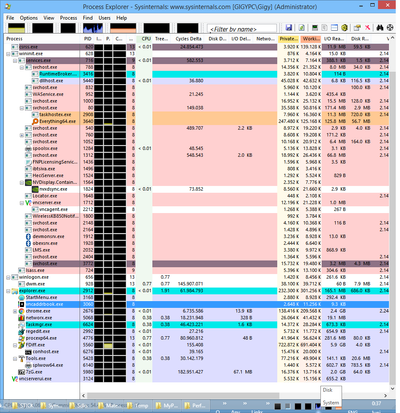Click the red X Kill Process icon
Image resolution: width=400 pixels, height=413 pixels.
tap(367, 28)
